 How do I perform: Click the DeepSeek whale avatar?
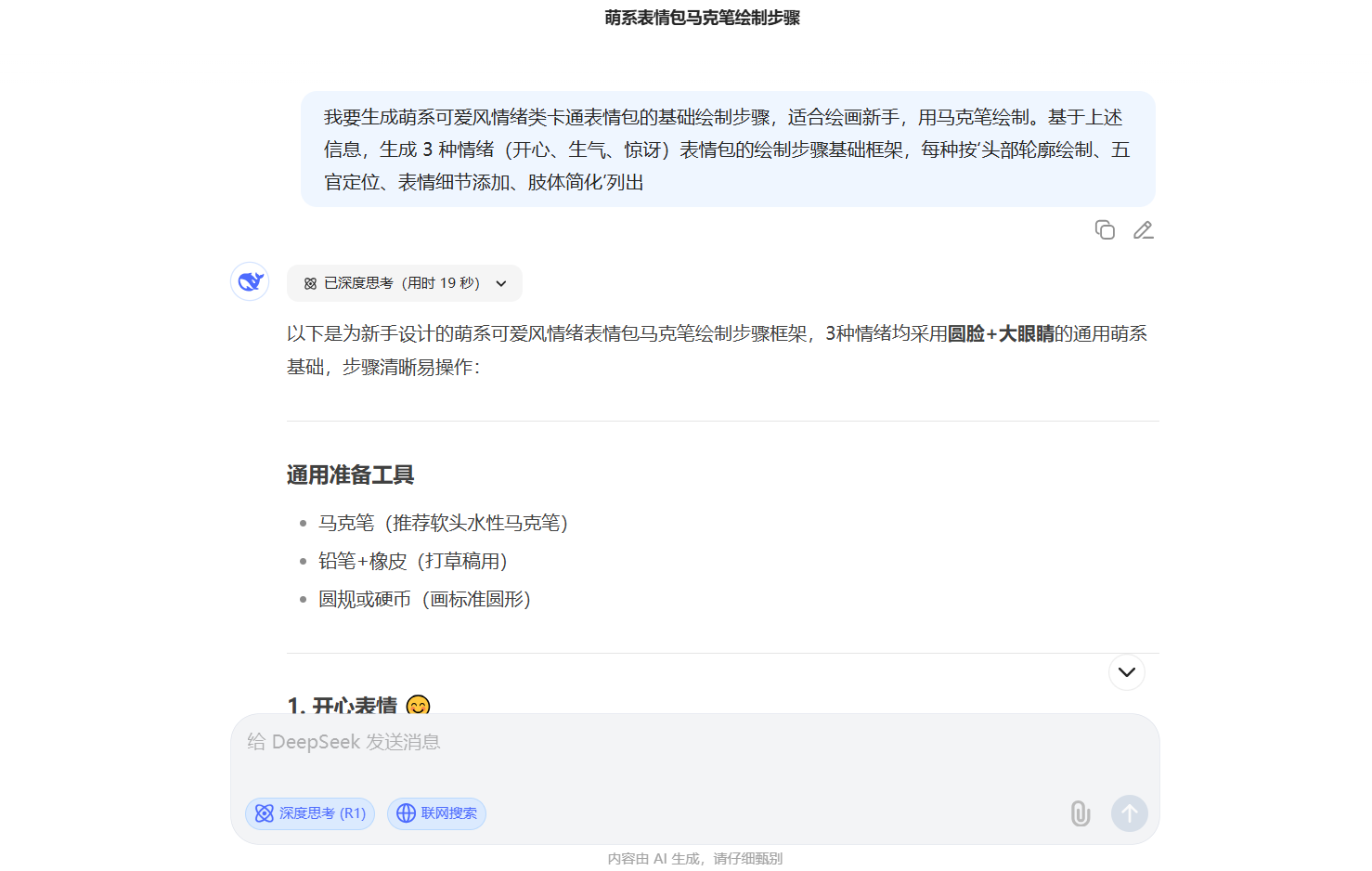pos(250,281)
